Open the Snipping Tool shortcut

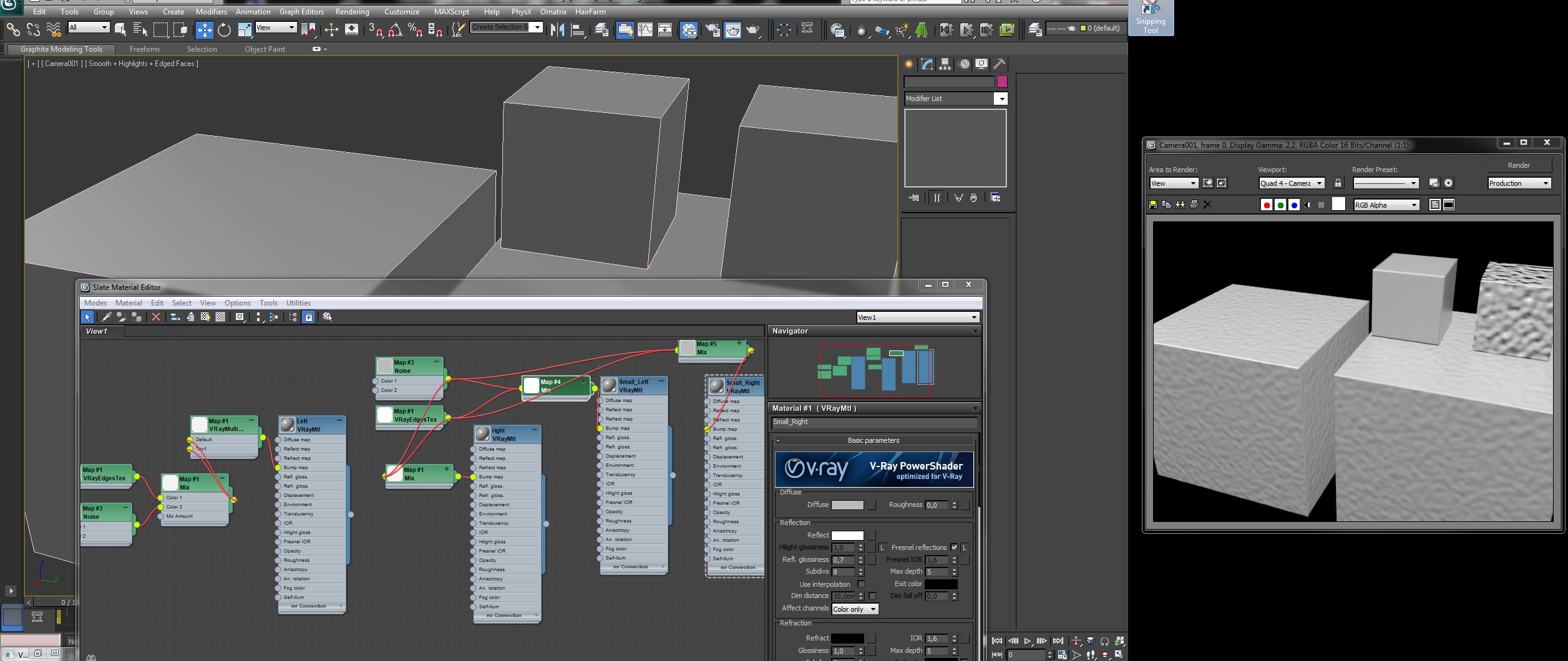point(1151,17)
